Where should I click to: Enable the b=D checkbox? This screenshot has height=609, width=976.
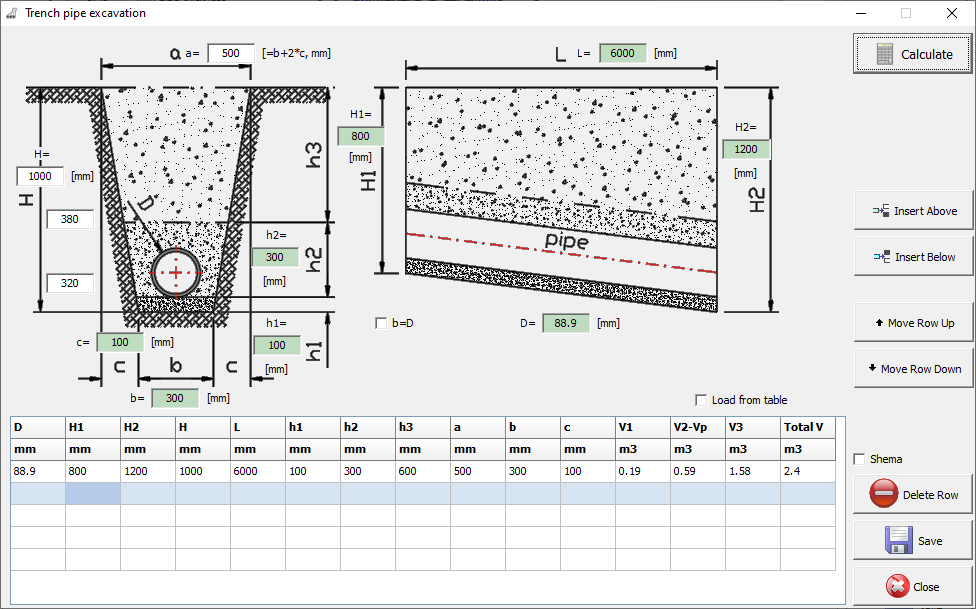(x=380, y=323)
